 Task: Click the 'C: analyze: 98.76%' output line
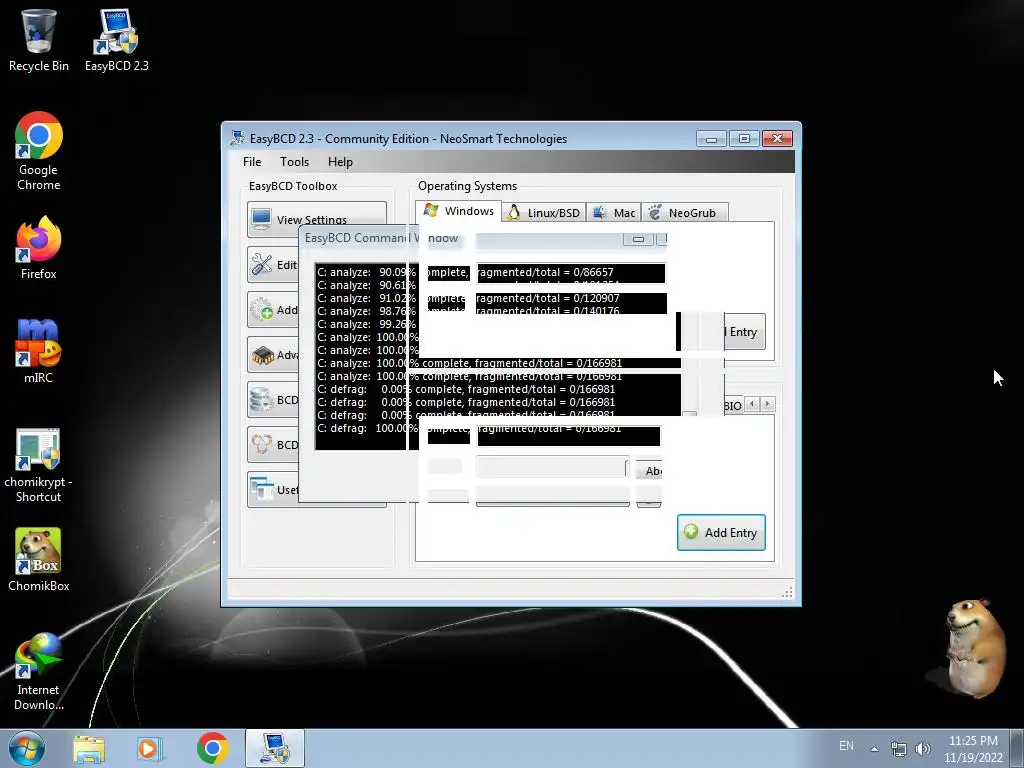[468, 311]
